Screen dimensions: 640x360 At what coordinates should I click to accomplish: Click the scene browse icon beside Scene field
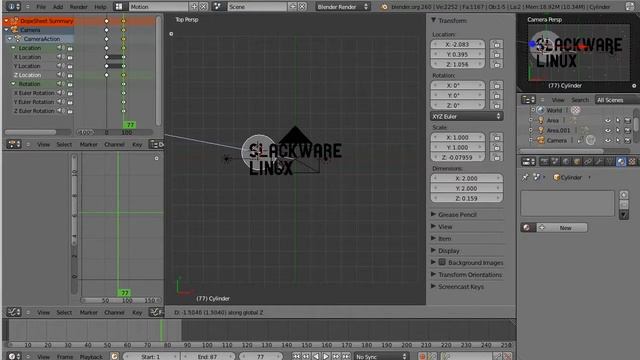[x=218, y=7]
